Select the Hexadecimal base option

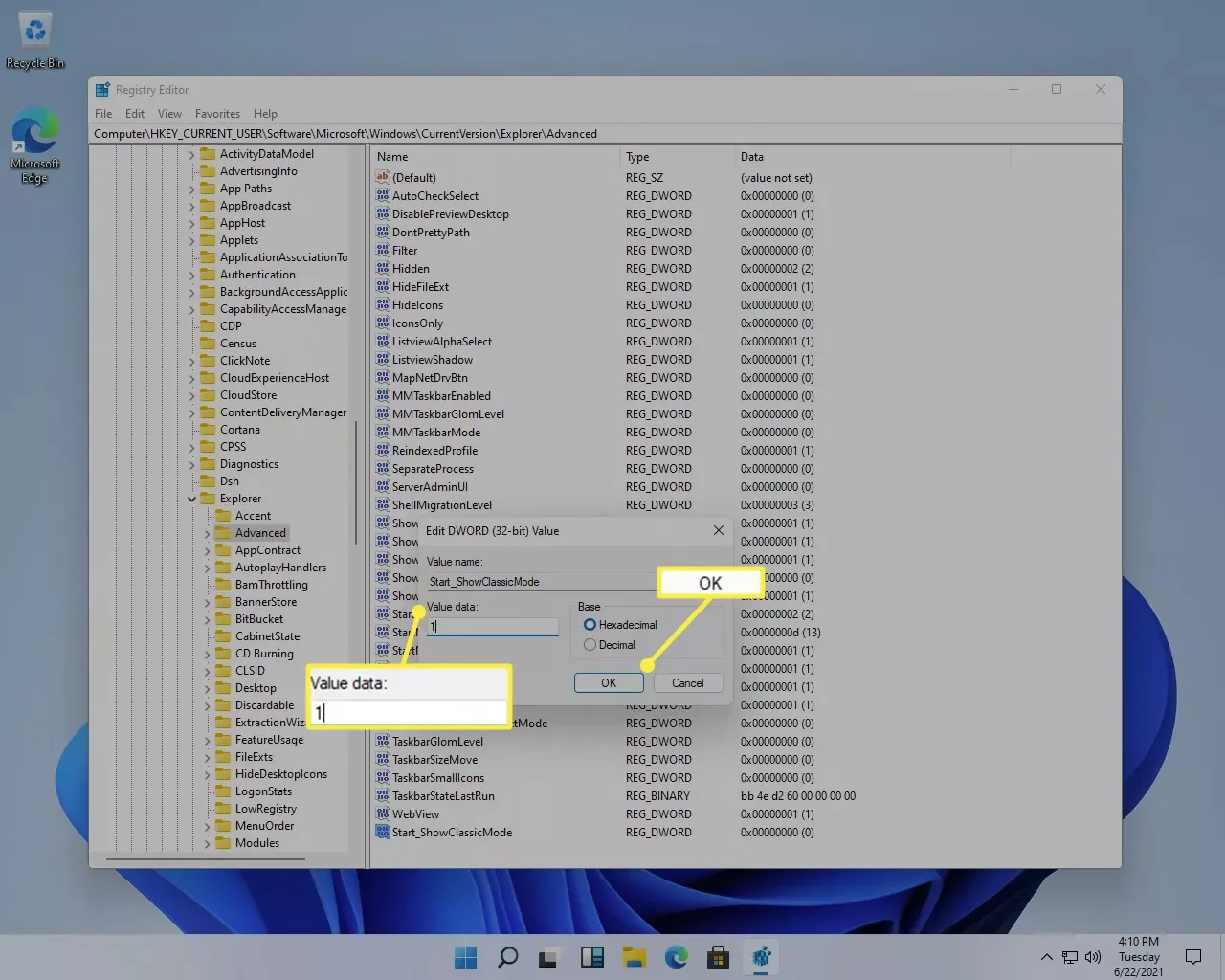[x=590, y=625]
